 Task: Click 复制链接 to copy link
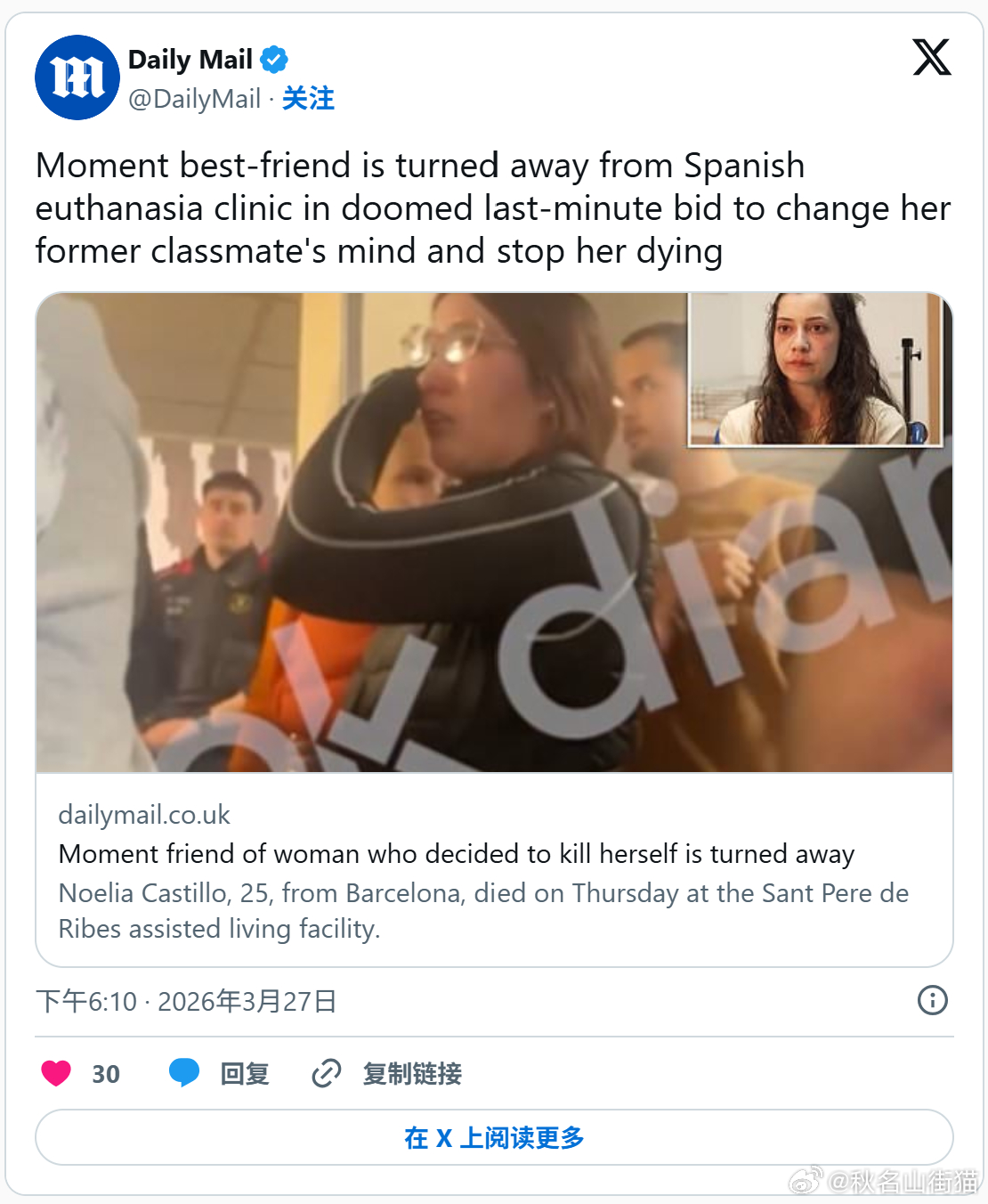[x=412, y=1073]
